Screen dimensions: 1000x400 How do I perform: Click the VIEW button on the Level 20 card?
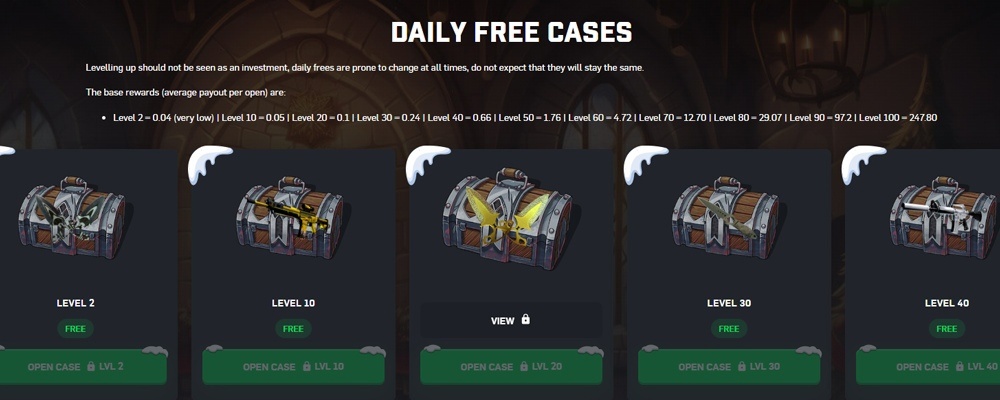click(511, 320)
